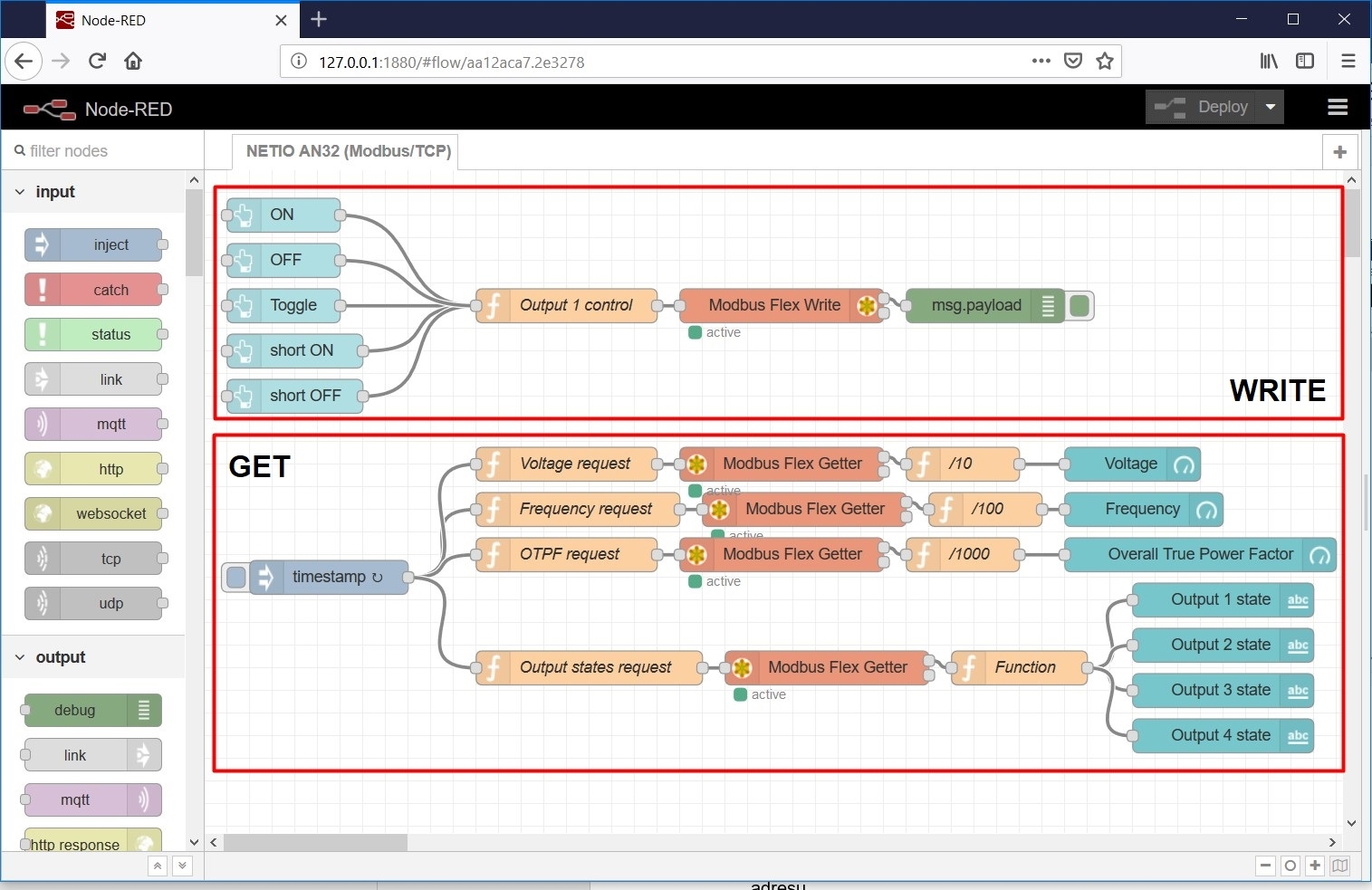Select the Output 3 state text node
The image size is (1372, 890).
click(x=1223, y=691)
